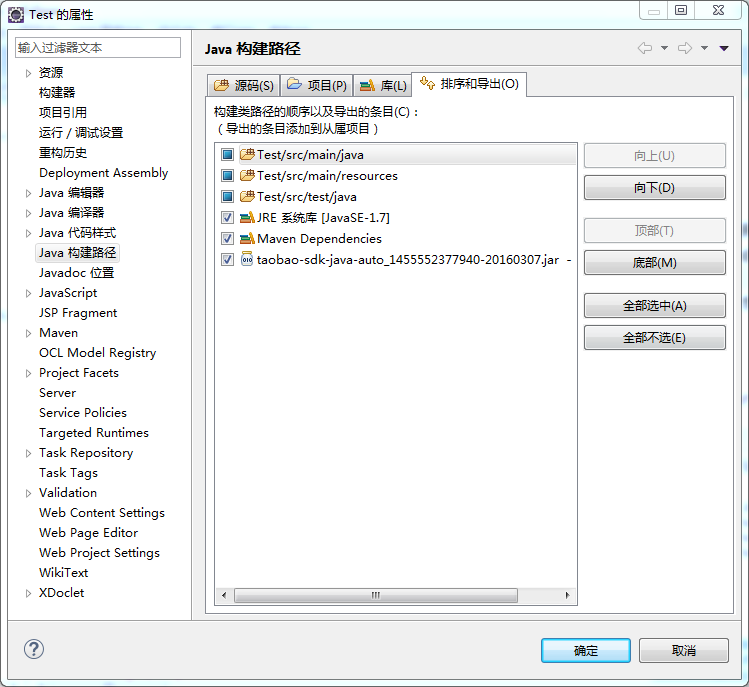Select OCL Model Registry item
The image size is (749, 687).
97,353
